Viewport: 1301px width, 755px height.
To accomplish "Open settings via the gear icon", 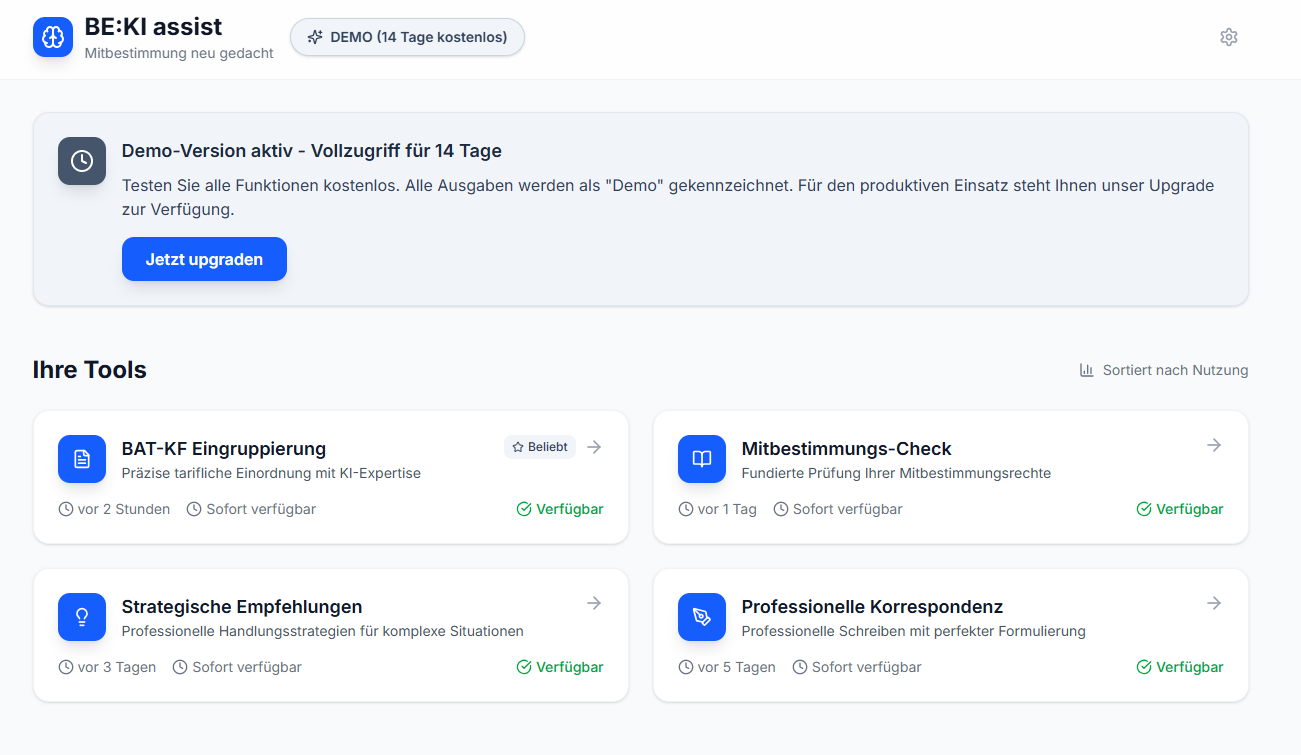I will pos(1229,37).
